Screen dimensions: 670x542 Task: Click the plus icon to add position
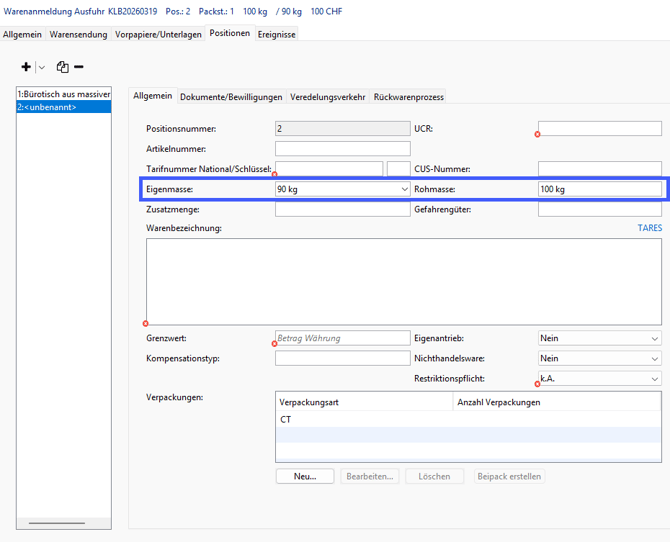point(26,67)
